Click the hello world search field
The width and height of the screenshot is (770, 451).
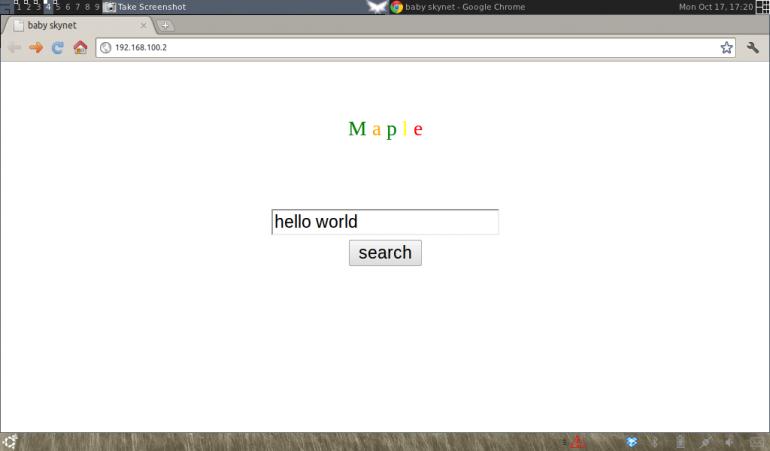pyautogui.click(x=385, y=222)
